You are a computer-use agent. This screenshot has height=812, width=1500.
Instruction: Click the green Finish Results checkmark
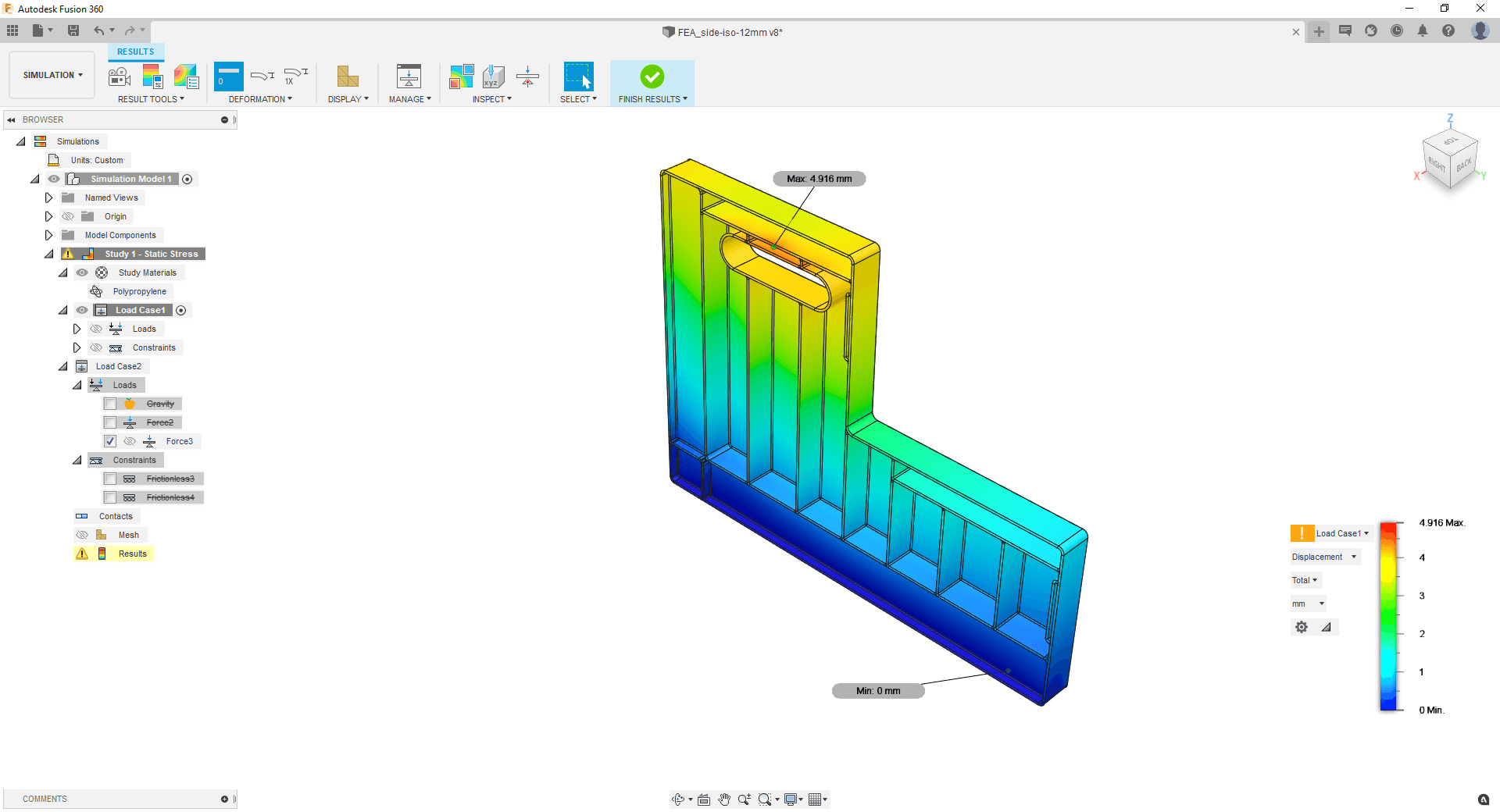[x=652, y=77]
